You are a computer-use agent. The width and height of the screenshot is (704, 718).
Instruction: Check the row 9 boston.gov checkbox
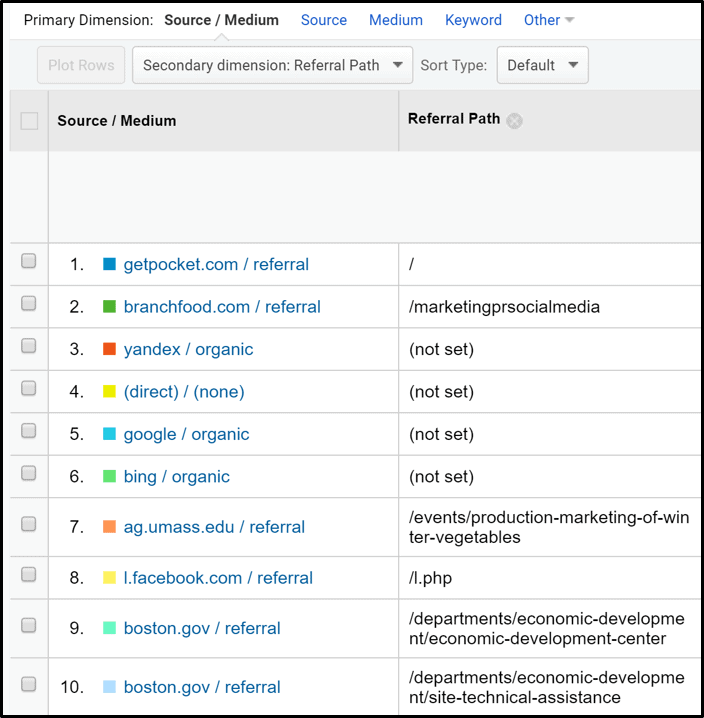click(x=29, y=625)
